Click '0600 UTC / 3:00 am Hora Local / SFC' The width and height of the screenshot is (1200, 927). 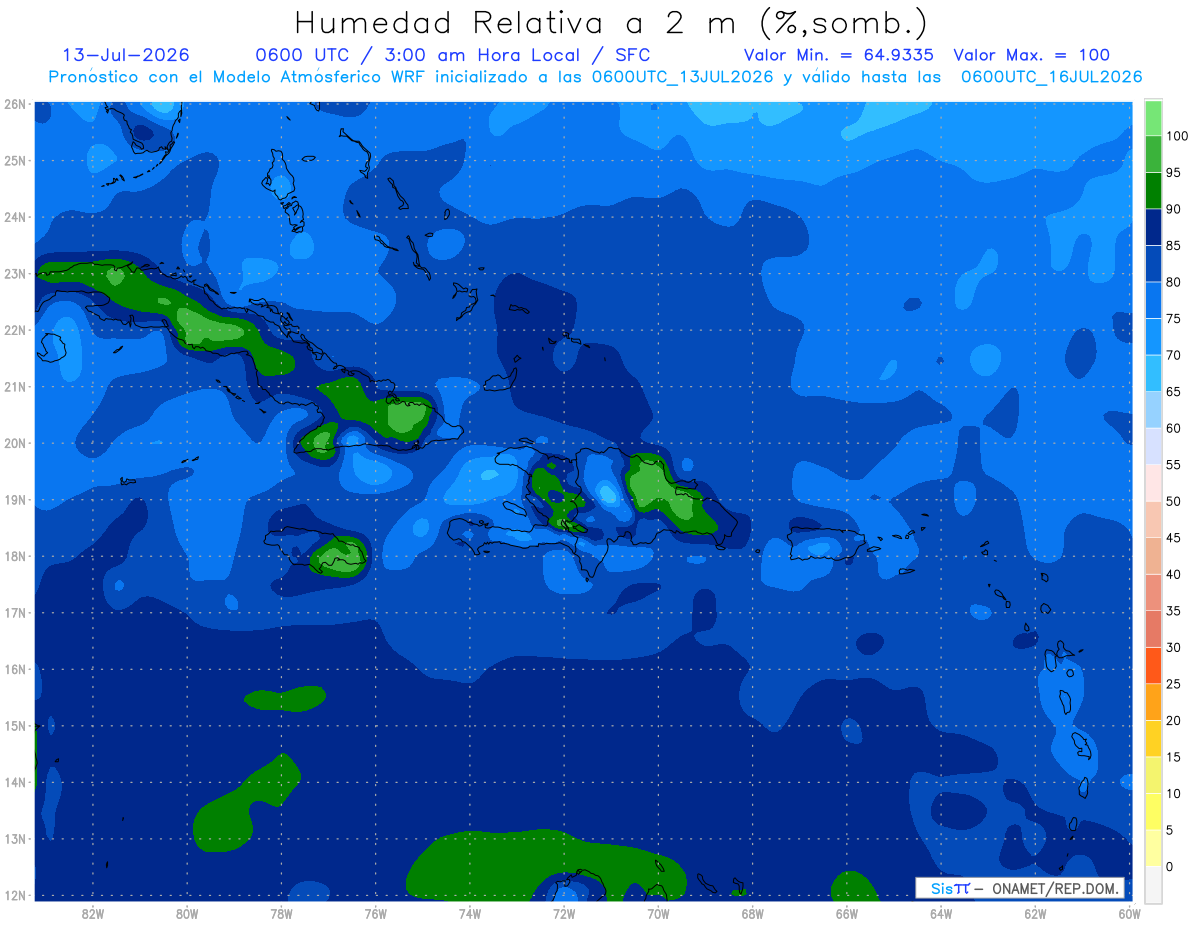pyautogui.click(x=453, y=55)
